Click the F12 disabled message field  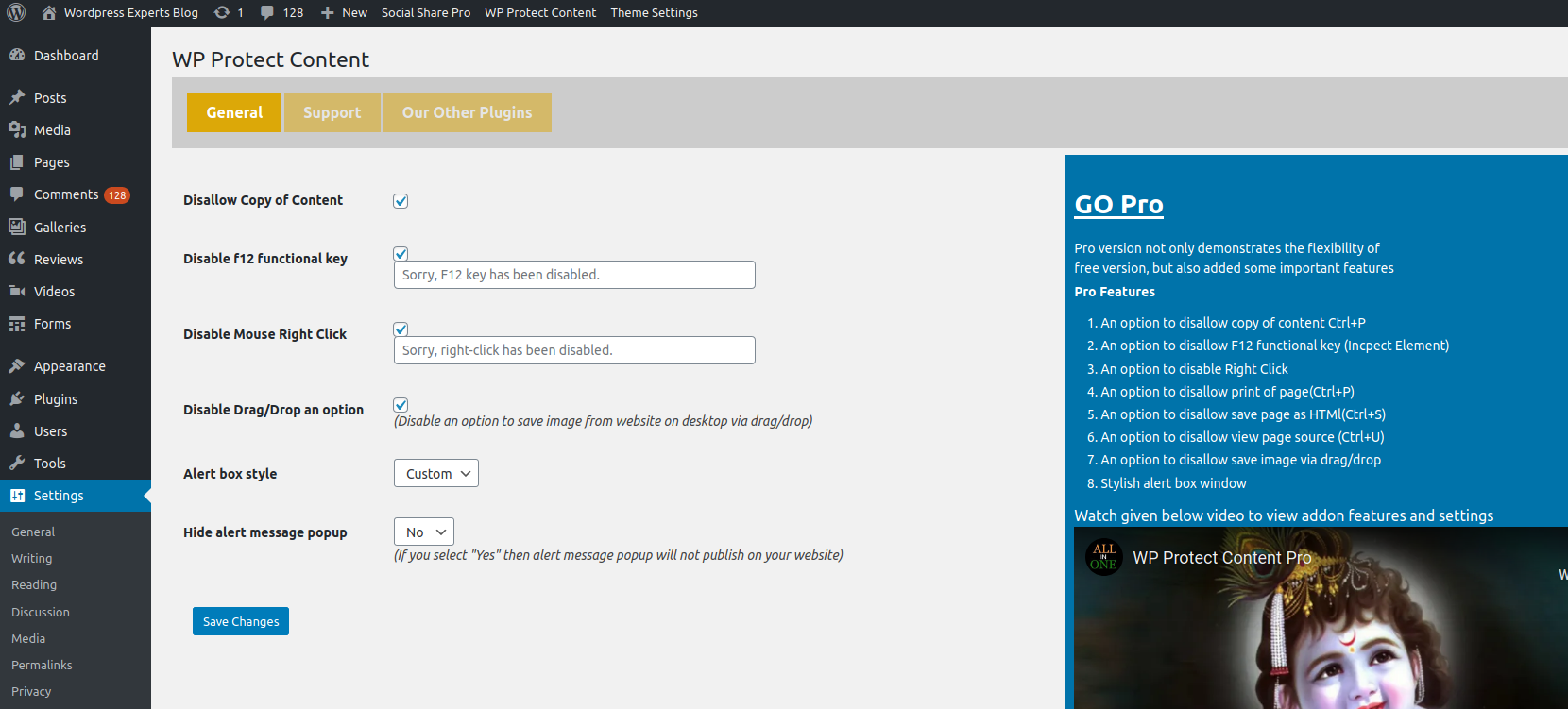tap(574, 275)
